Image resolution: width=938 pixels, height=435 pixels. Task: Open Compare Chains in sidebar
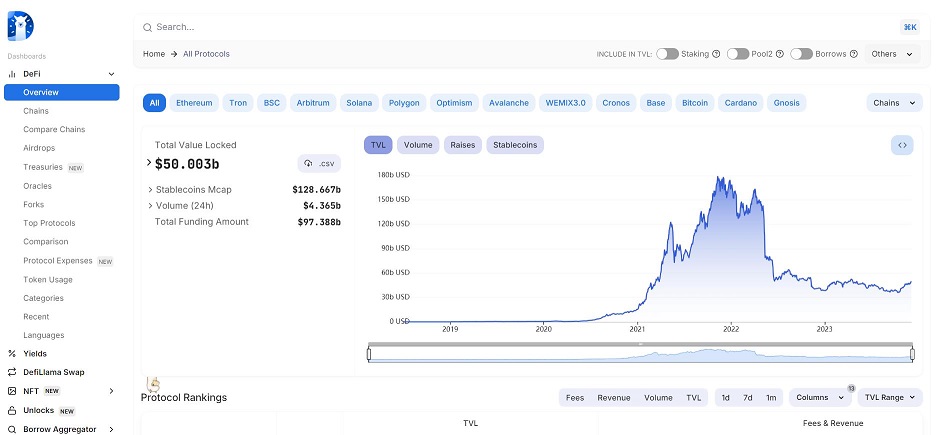pyautogui.click(x=54, y=129)
